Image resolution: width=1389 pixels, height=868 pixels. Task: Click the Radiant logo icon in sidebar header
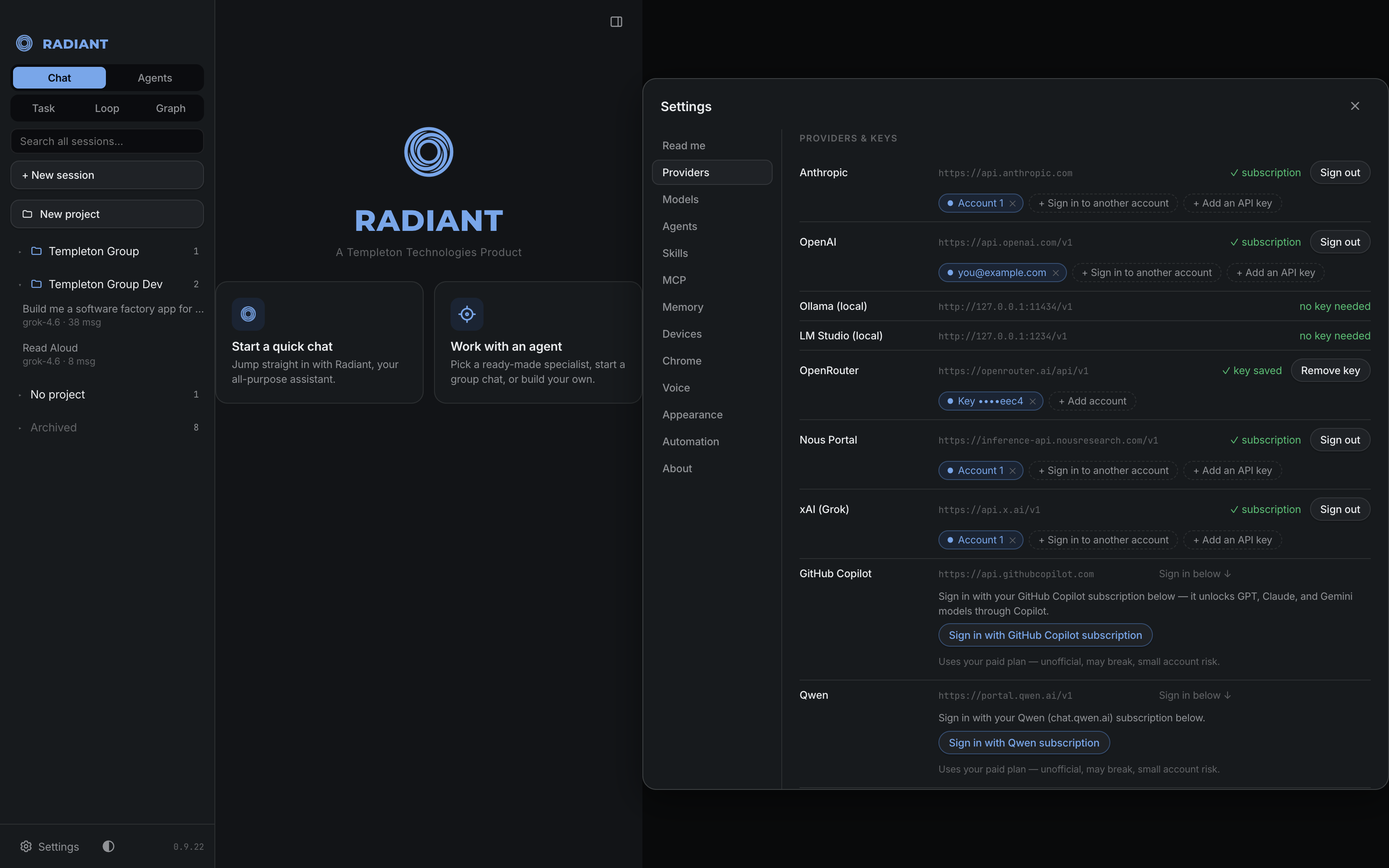pos(24,43)
